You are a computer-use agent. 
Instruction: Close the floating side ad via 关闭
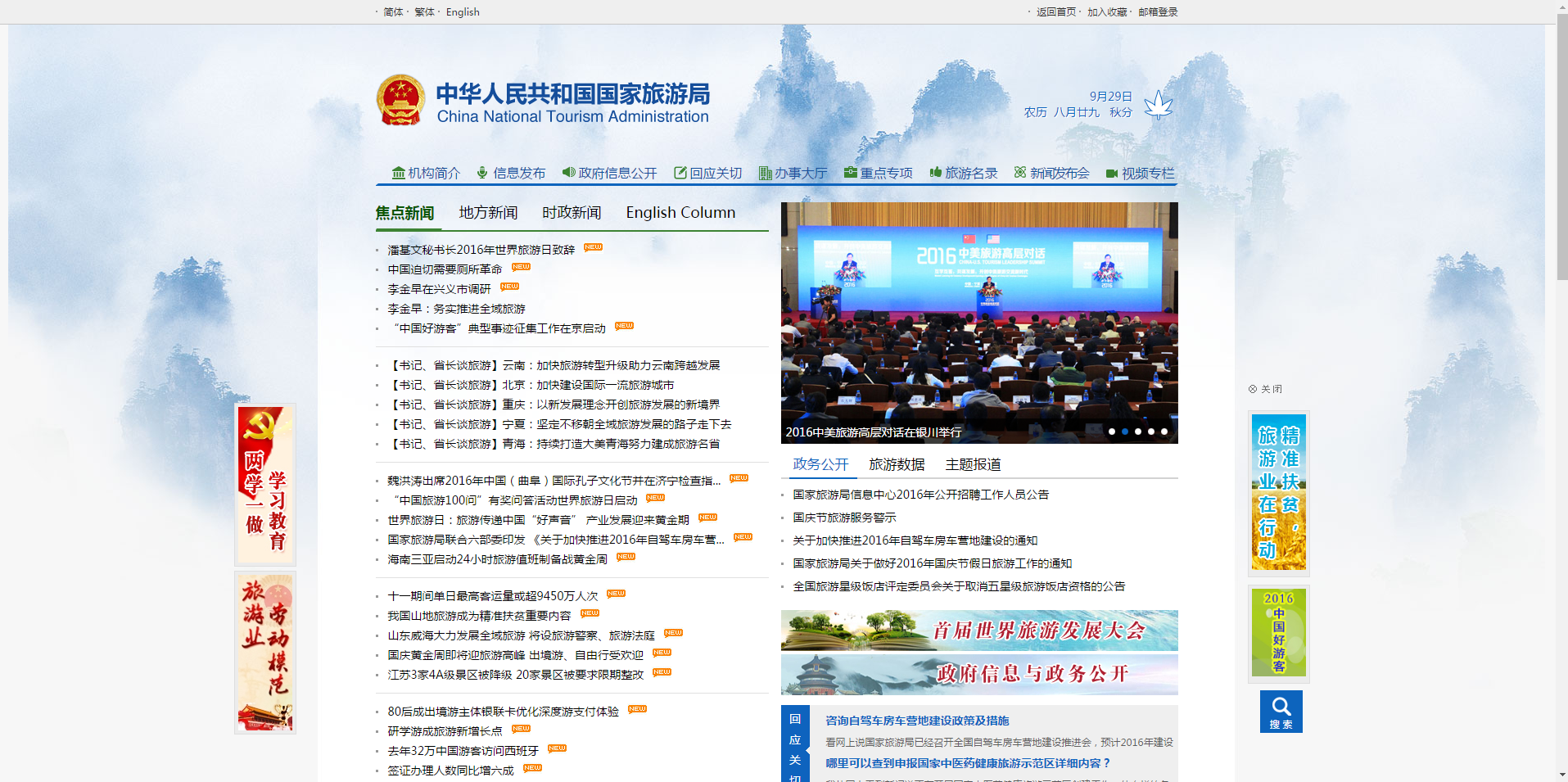[x=1265, y=389]
